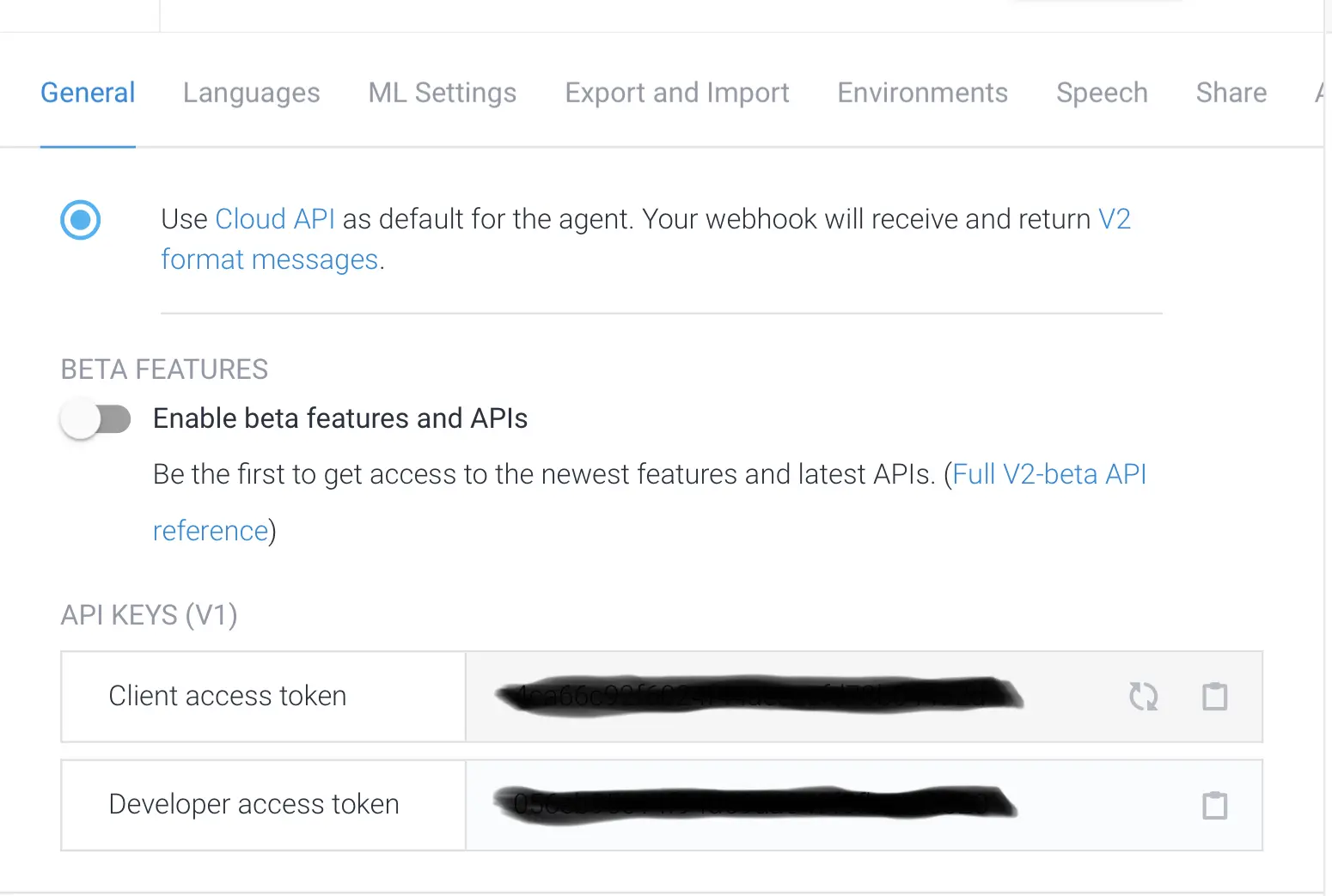Copy the developer access token

click(1214, 806)
